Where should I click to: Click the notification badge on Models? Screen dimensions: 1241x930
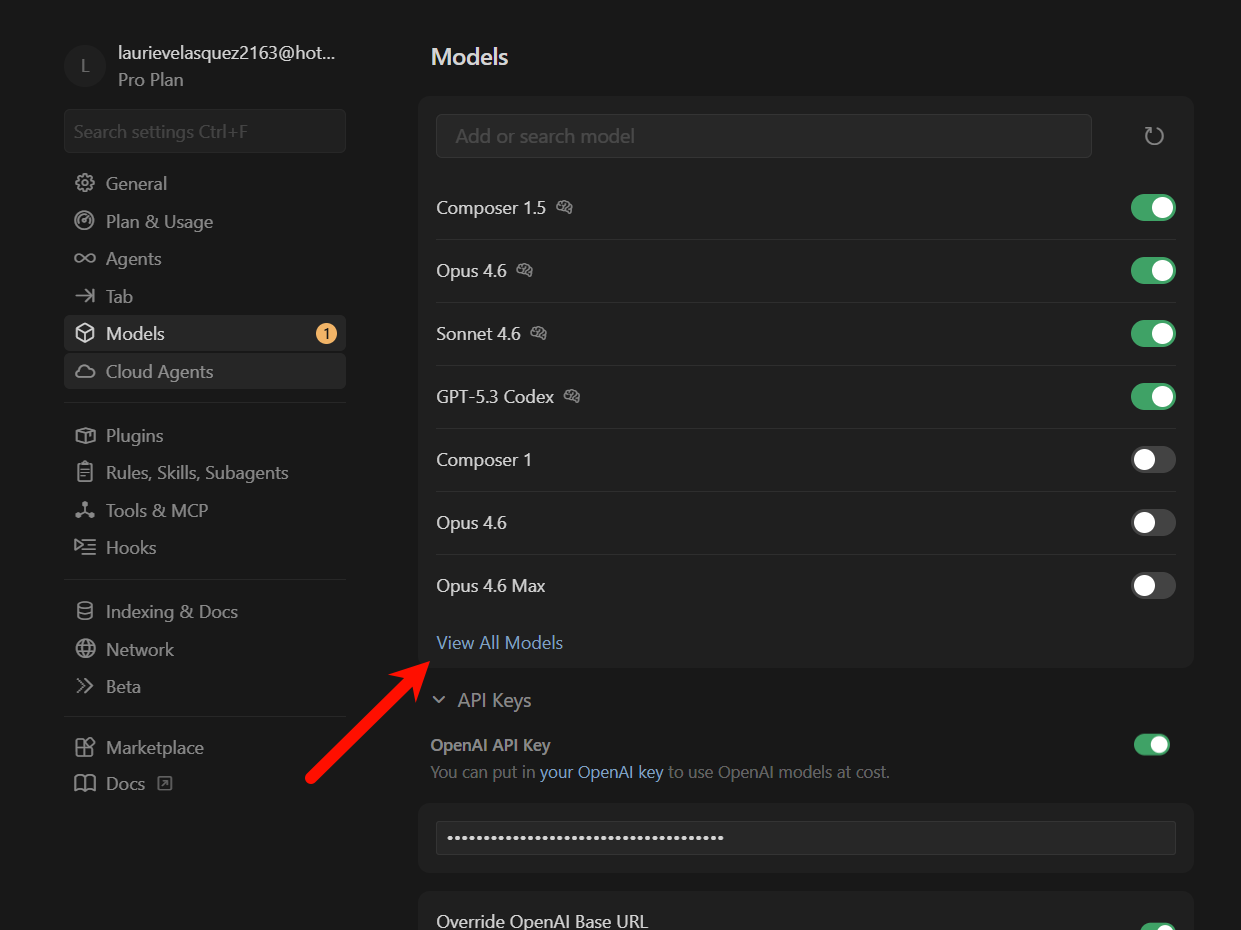[326, 334]
